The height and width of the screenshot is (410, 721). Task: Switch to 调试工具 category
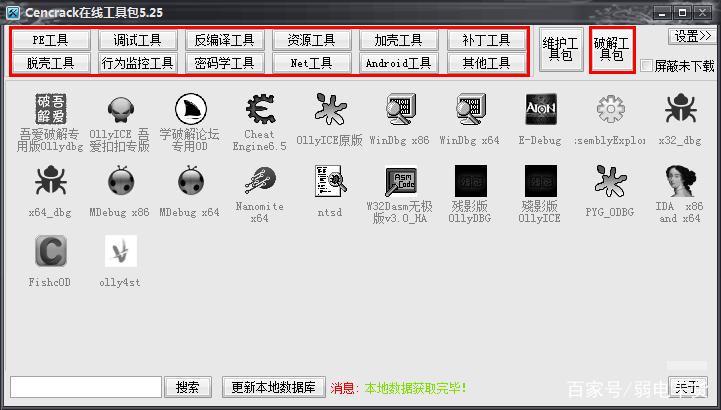point(137,40)
